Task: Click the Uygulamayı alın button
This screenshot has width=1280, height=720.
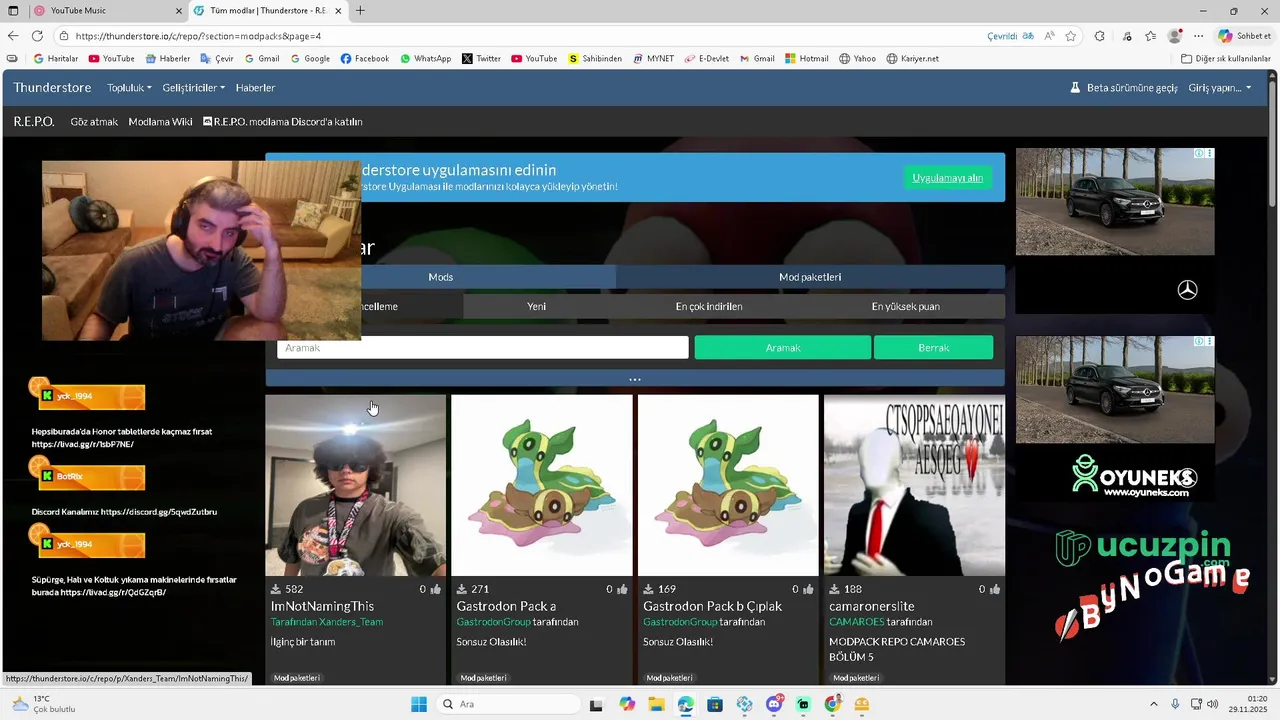Action: pyautogui.click(x=947, y=178)
